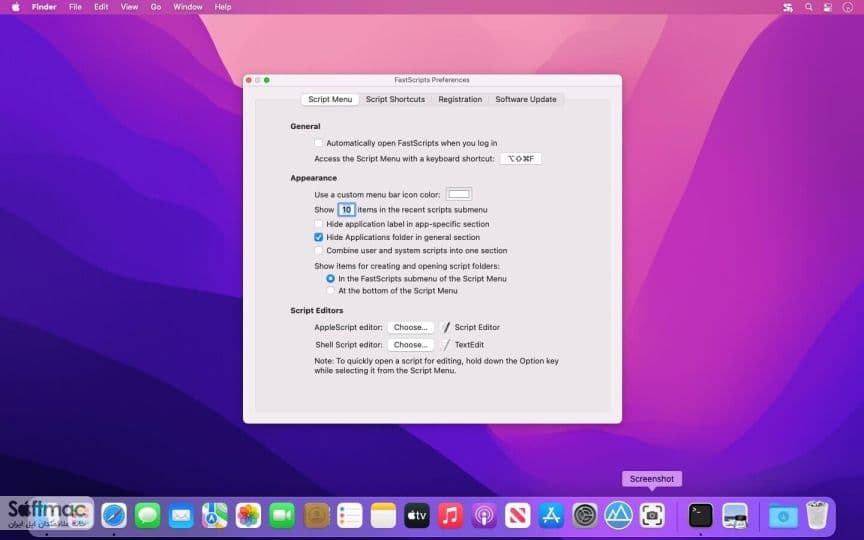Switch to the Script Menu tab

point(330,100)
